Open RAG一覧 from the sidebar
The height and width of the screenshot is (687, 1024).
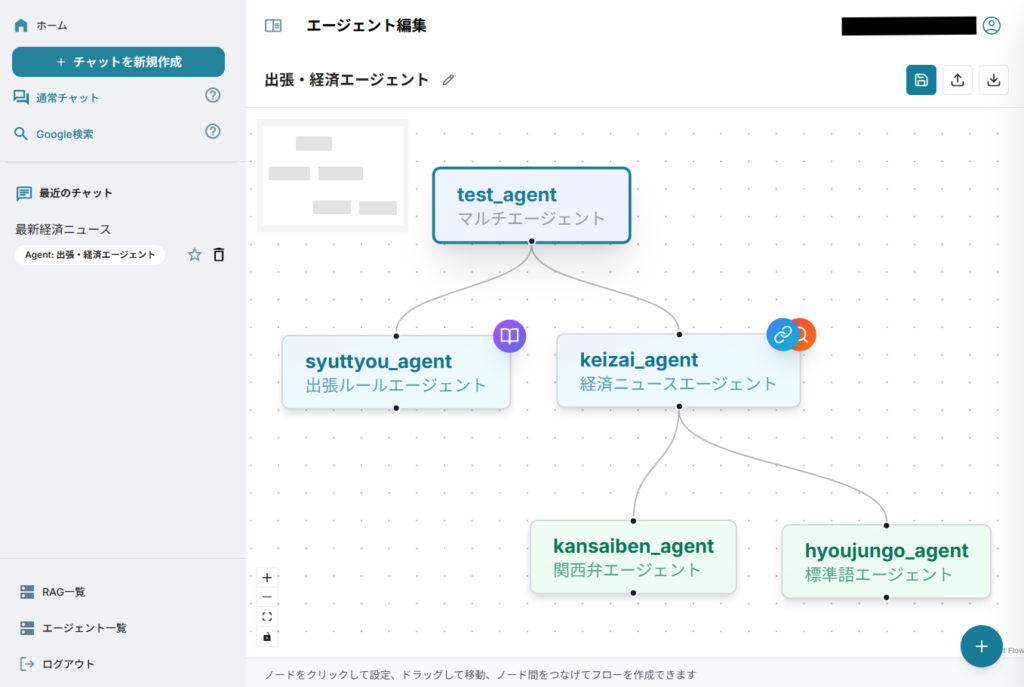tap(63, 592)
